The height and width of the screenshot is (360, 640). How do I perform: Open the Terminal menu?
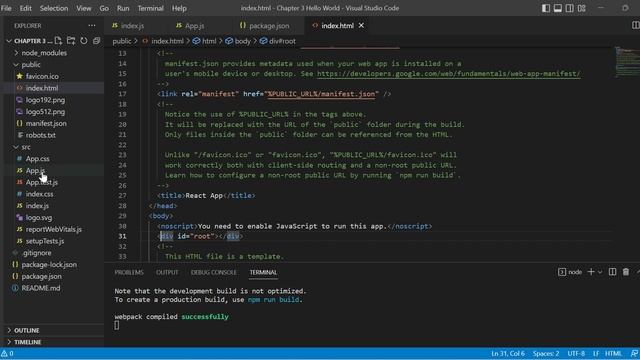tap(151, 8)
